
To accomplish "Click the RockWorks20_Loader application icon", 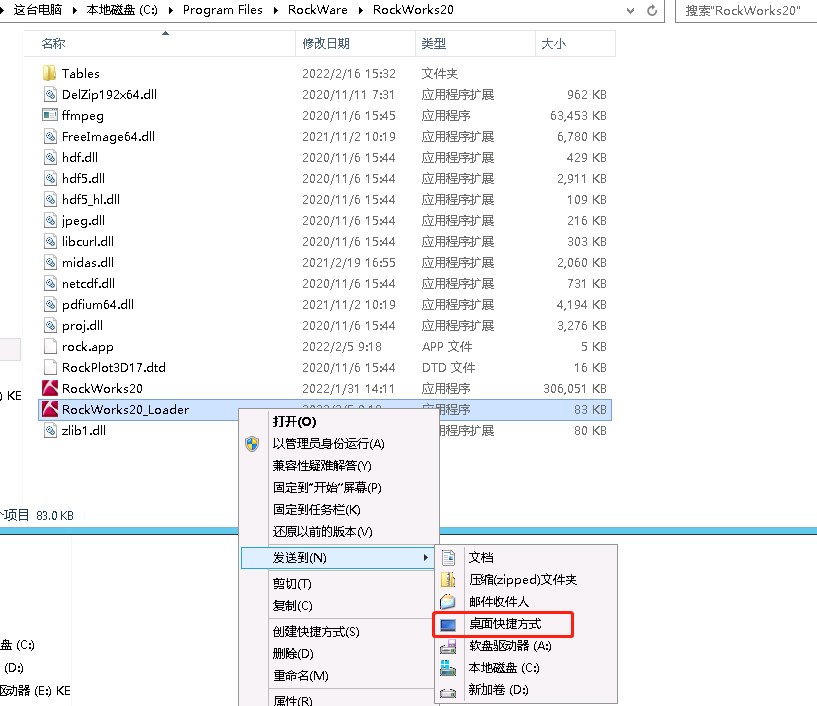I will point(50,410).
